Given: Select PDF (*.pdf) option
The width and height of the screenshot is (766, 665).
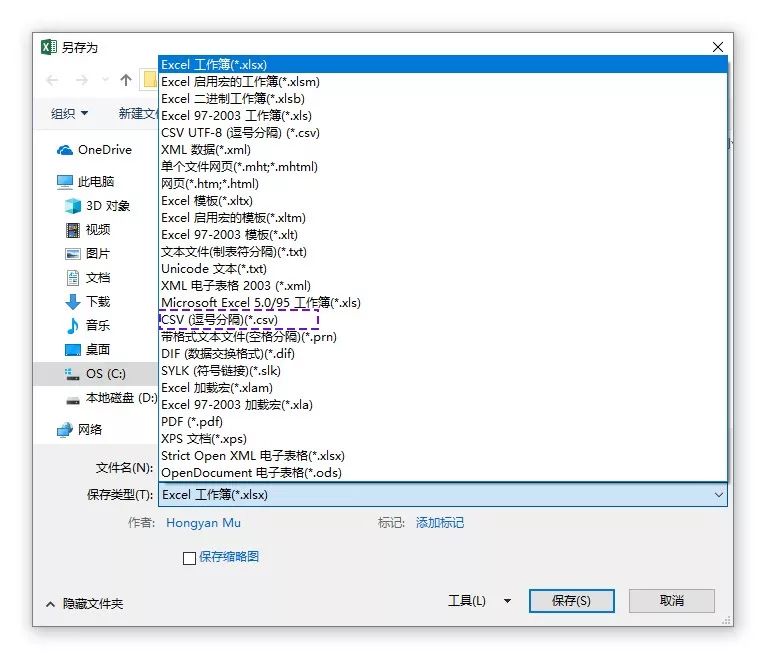Looking at the screenshot, I should 443,422.
